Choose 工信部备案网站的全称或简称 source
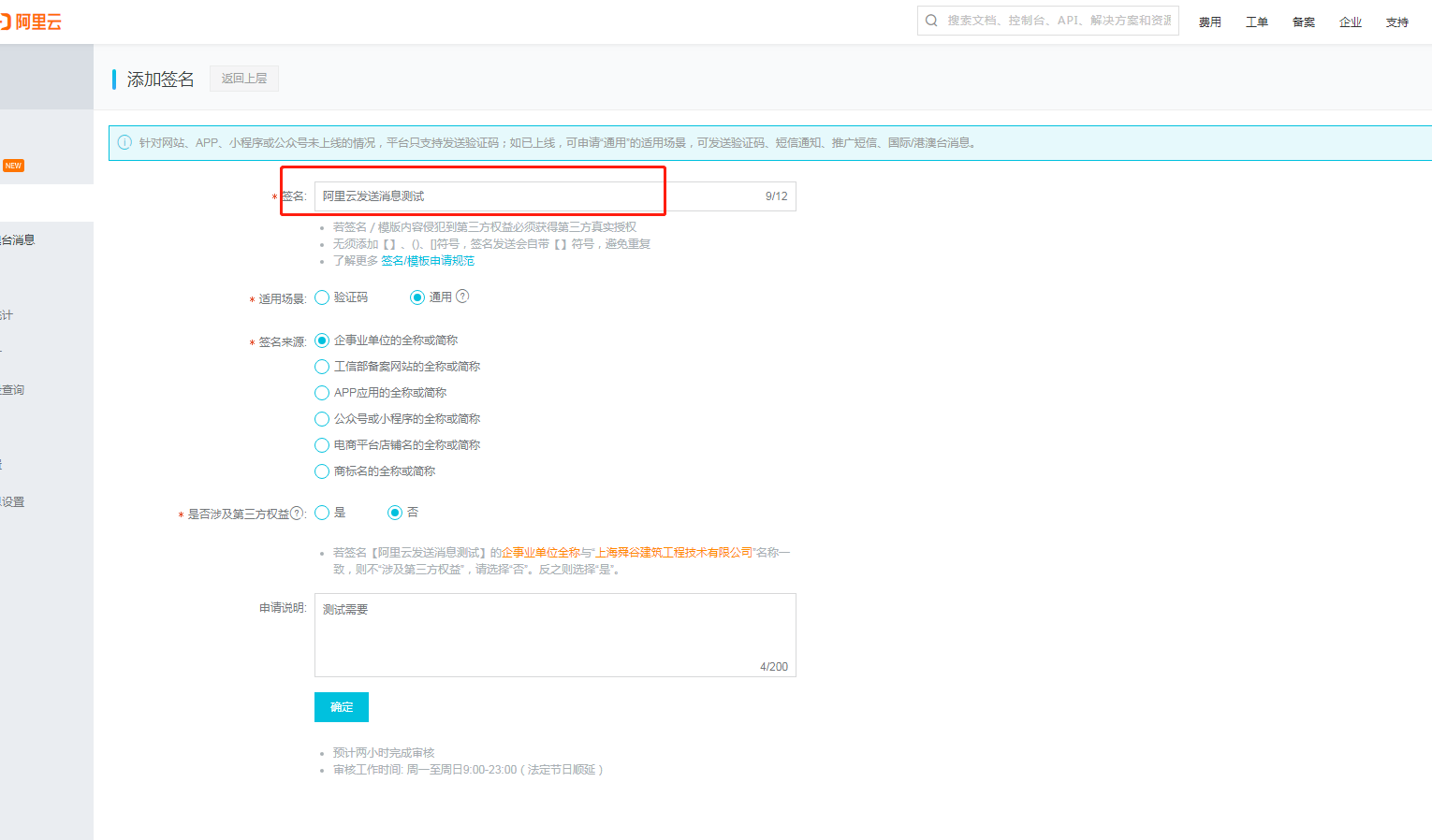Screen dimensions: 1432x840 pos(322,367)
